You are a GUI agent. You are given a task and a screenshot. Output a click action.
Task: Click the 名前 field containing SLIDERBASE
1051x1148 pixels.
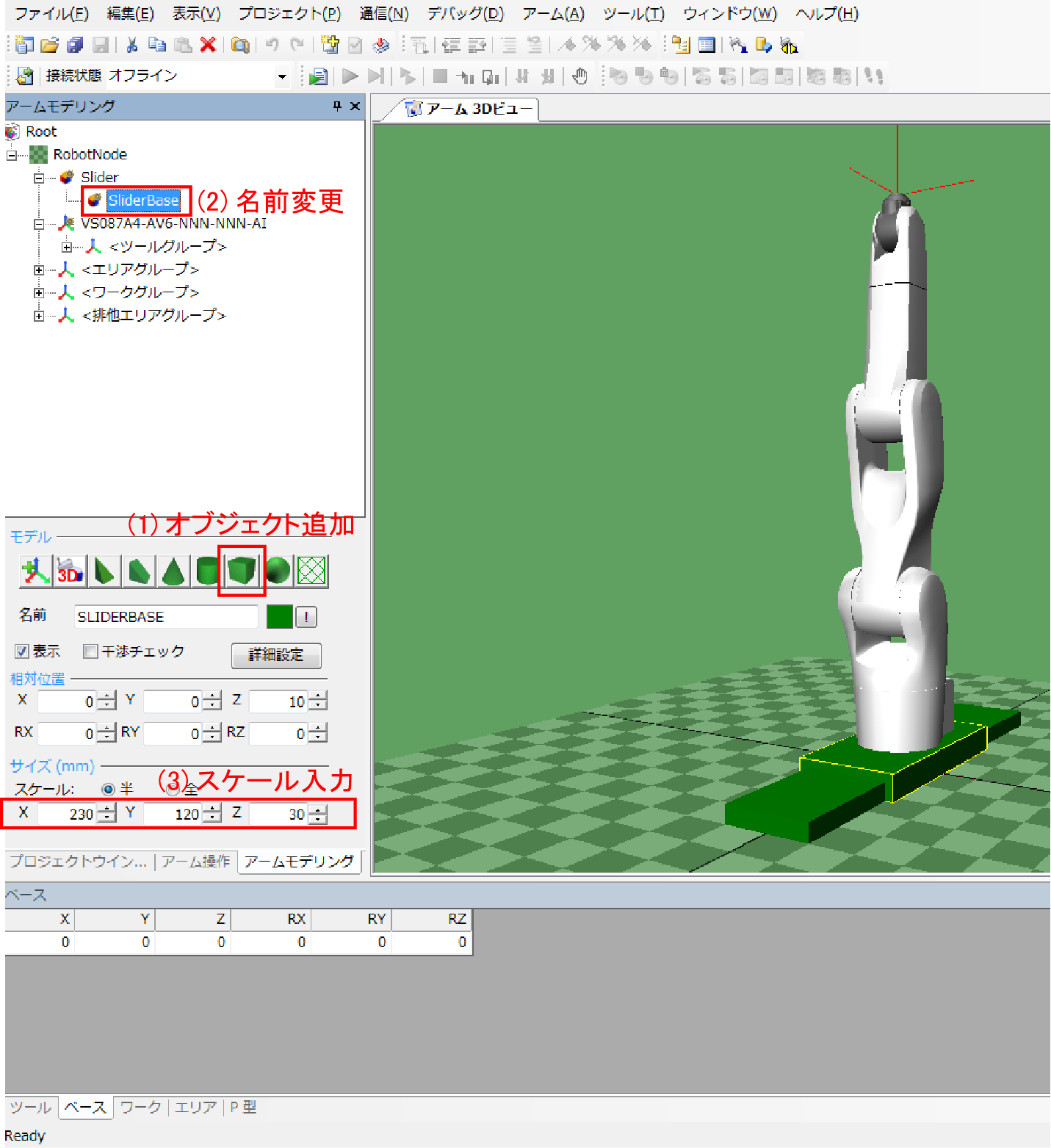[x=166, y=617]
